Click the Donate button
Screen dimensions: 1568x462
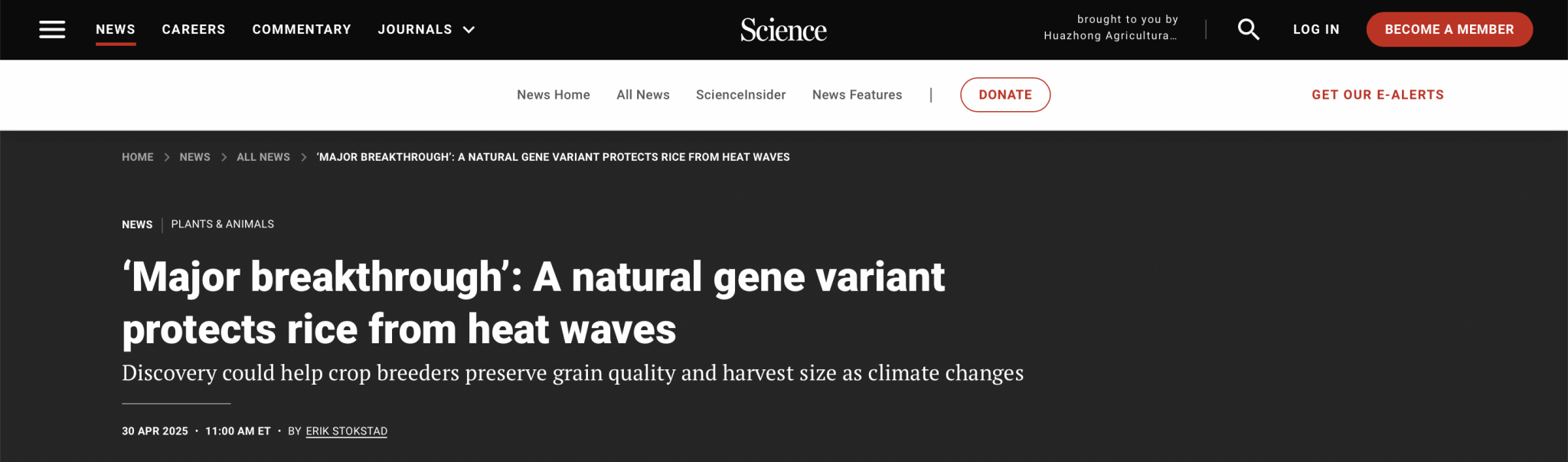1005,95
